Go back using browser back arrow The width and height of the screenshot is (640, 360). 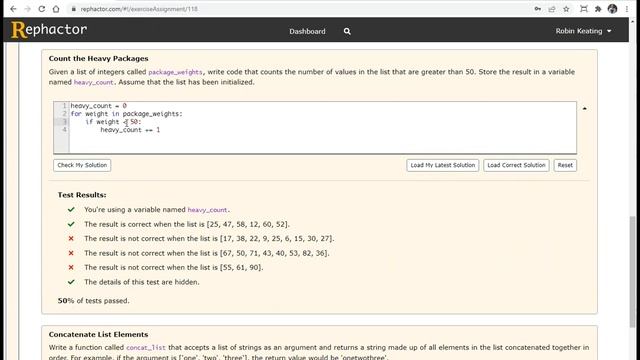[x=13, y=9]
